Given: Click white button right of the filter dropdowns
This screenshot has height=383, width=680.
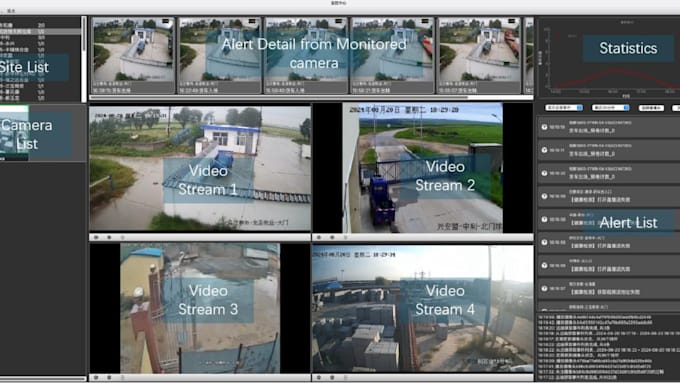Looking at the screenshot, I should [651, 108].
